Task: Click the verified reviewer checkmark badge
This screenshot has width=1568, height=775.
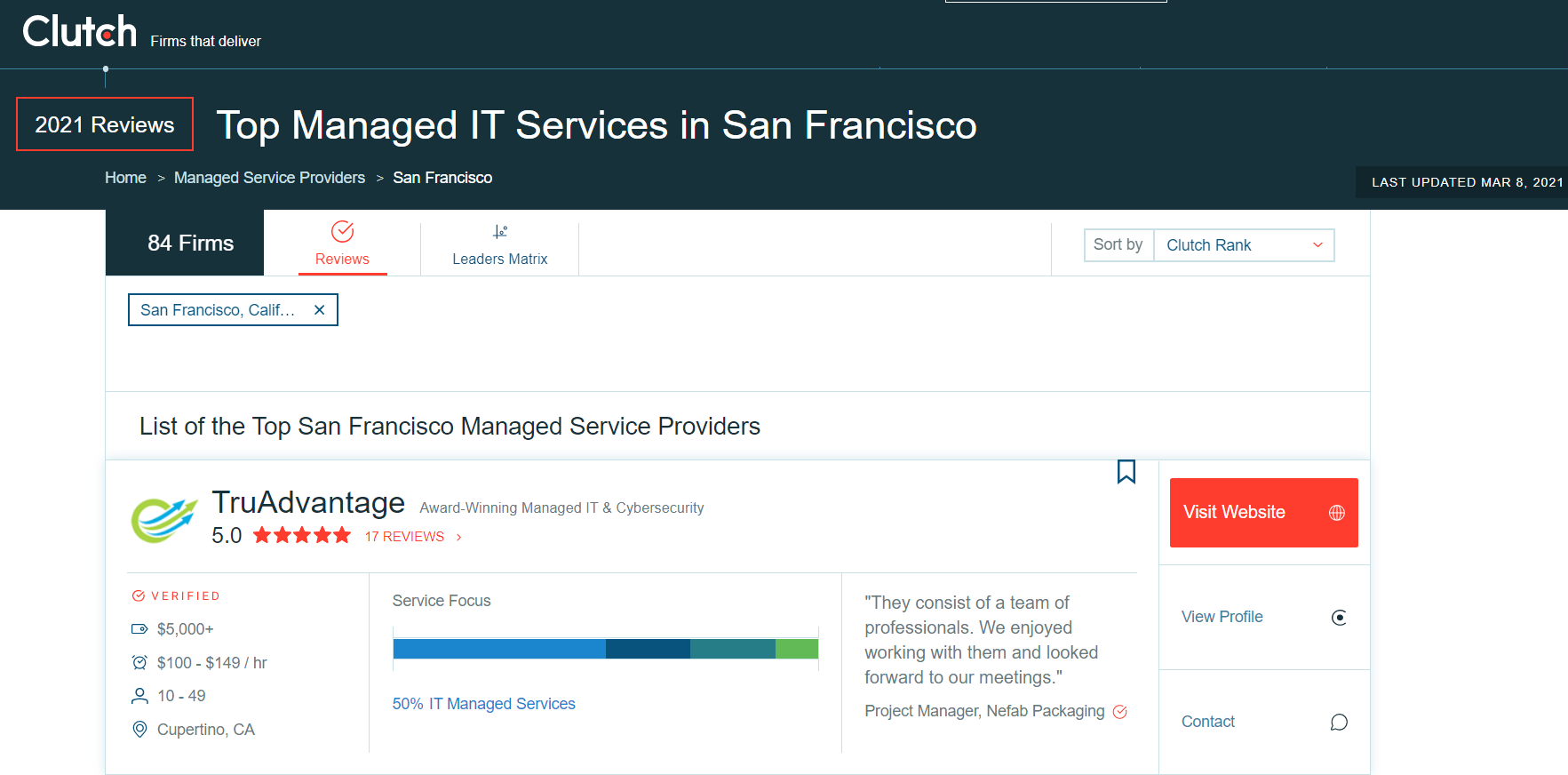Action: pyautogui.click(x=1120, y=712)
